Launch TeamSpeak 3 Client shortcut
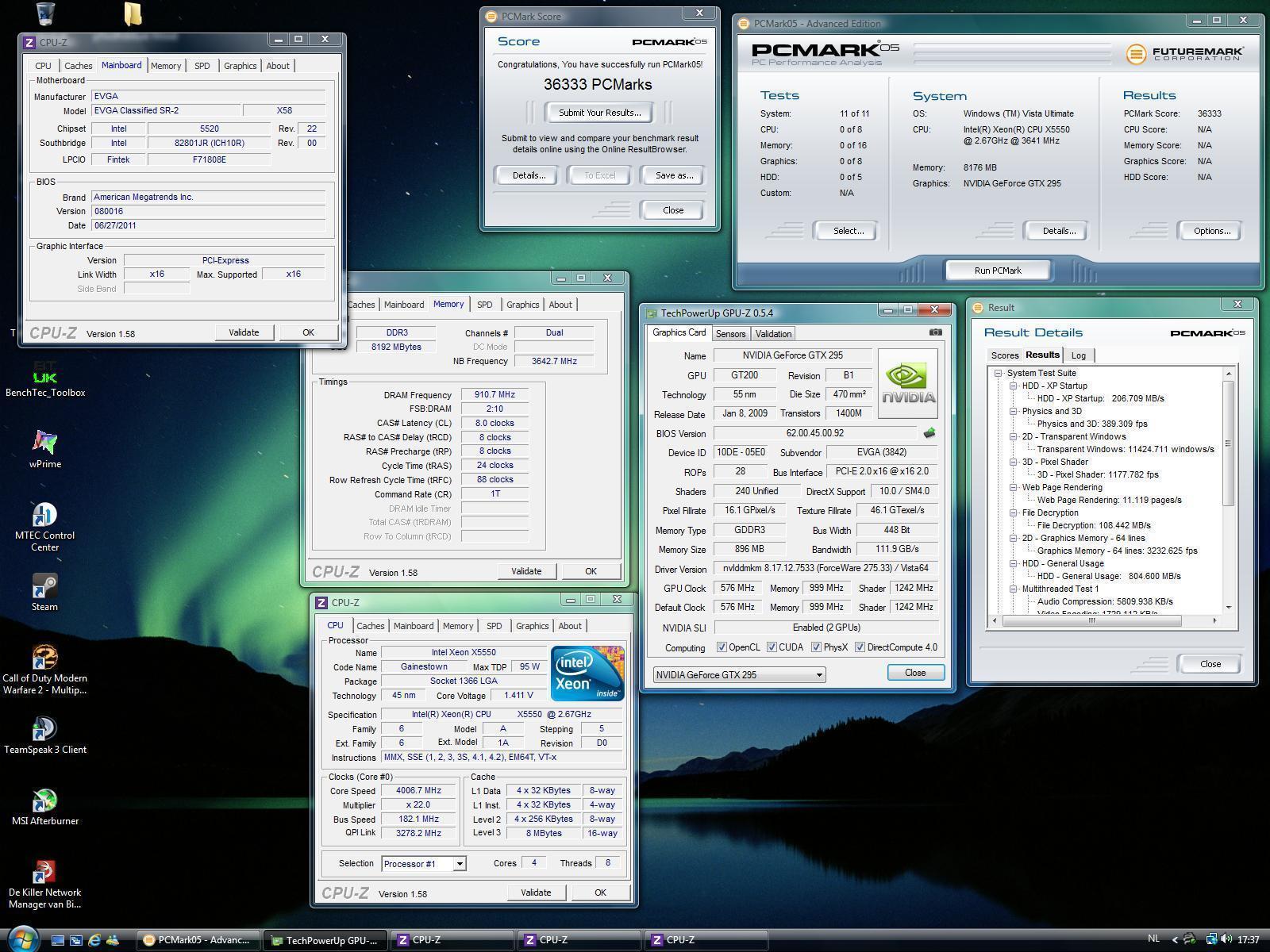 click(x=45, y=735)
